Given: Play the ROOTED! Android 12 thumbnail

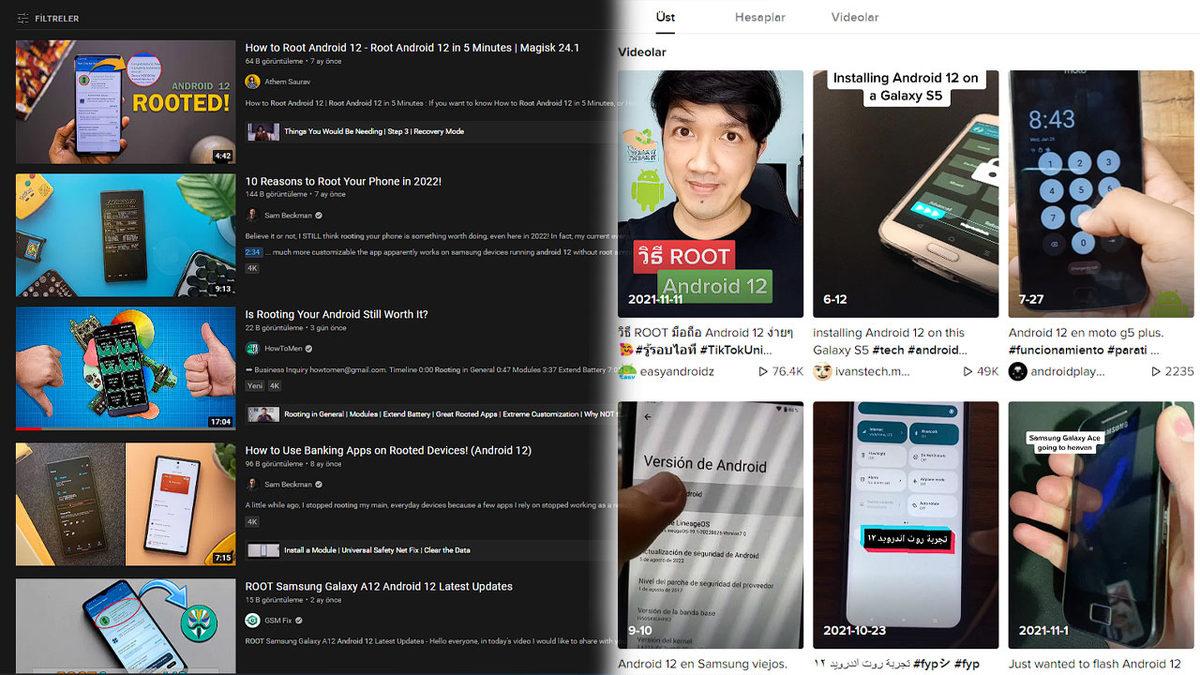Looking at the screenshot, I should 125,101.
